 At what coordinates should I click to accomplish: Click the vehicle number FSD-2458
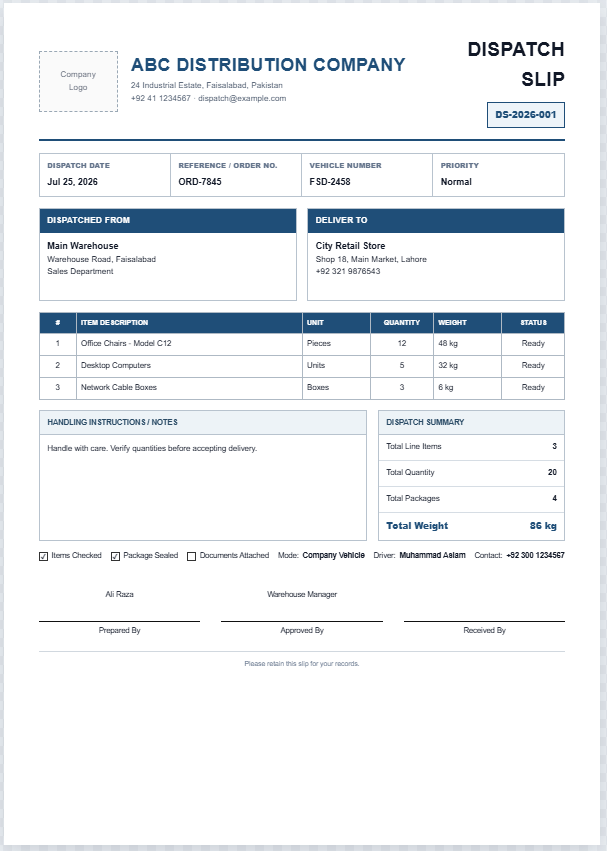pyautogui.click(x=330, y=182)
